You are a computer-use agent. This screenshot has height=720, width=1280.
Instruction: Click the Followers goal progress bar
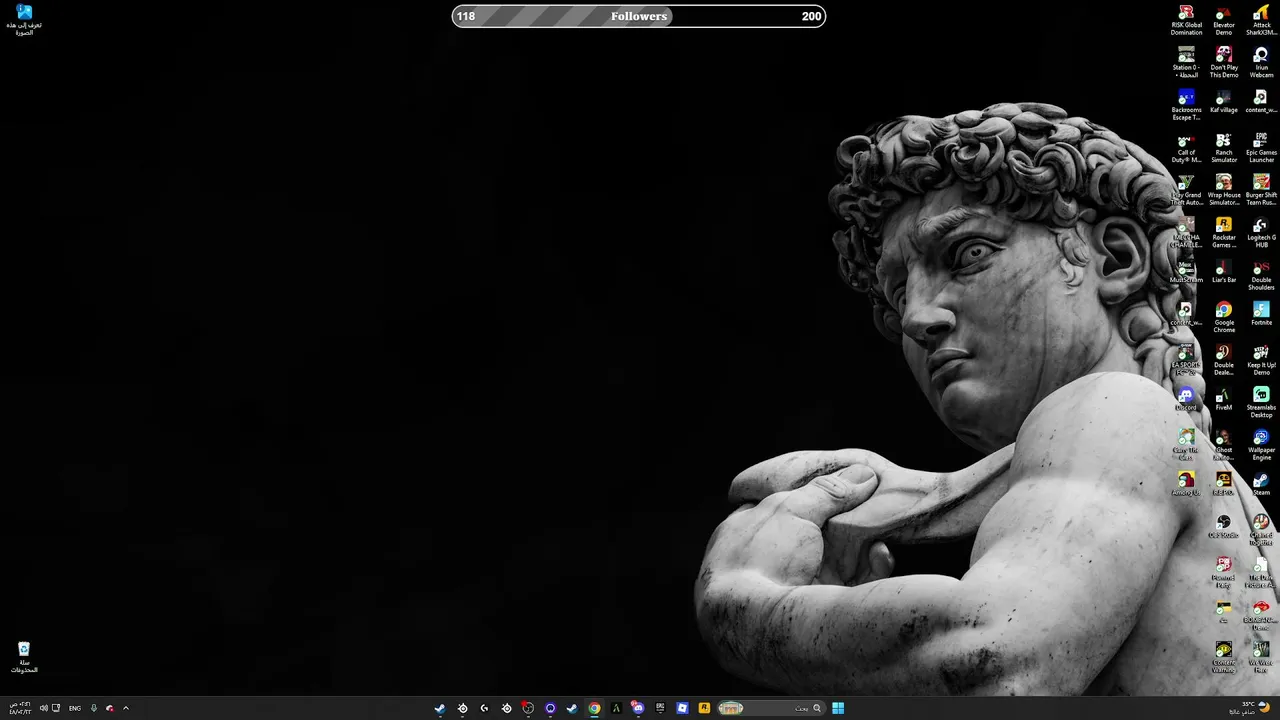click(639, 16)
